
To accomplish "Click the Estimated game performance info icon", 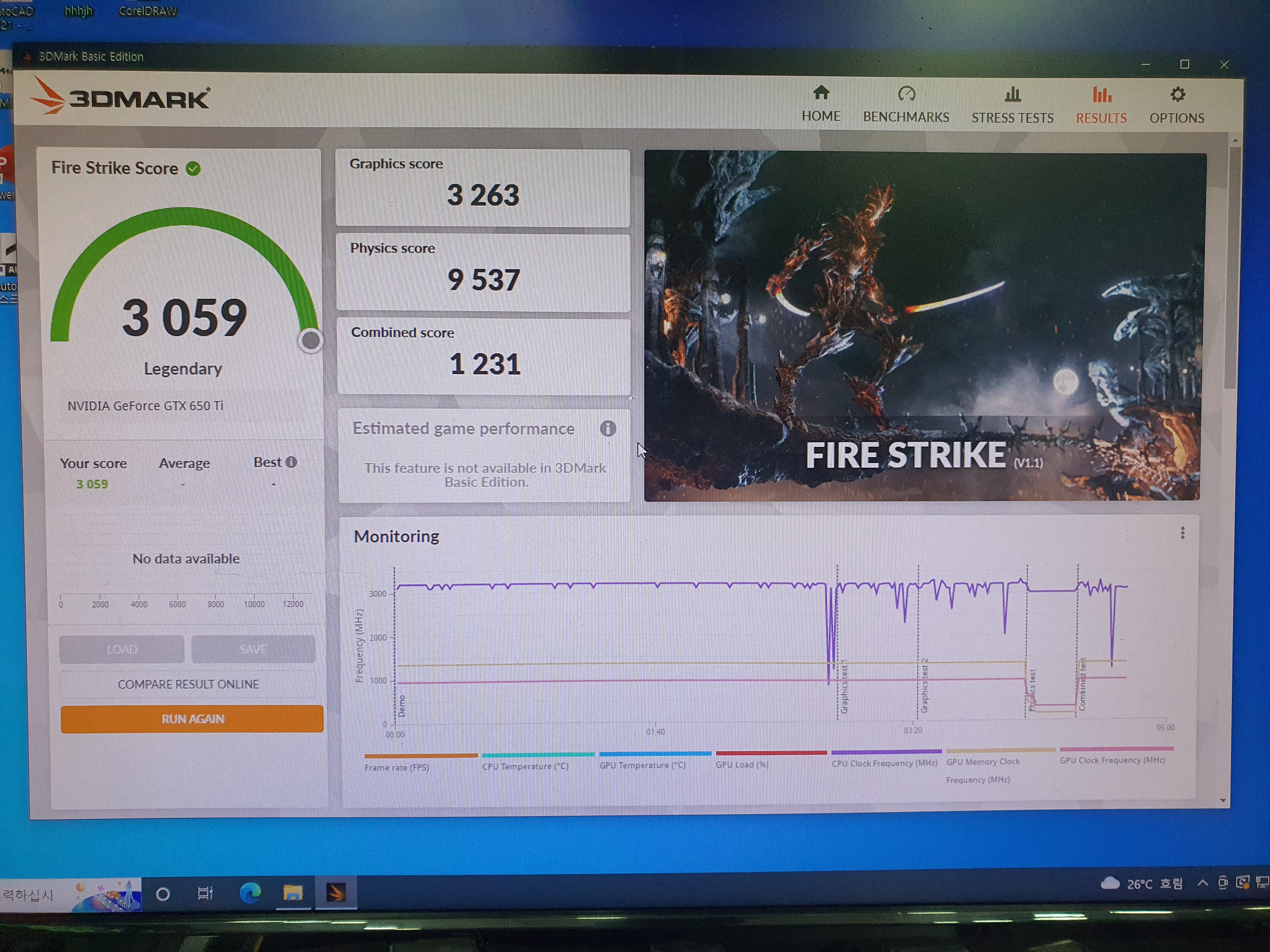I will pos(608,429).
